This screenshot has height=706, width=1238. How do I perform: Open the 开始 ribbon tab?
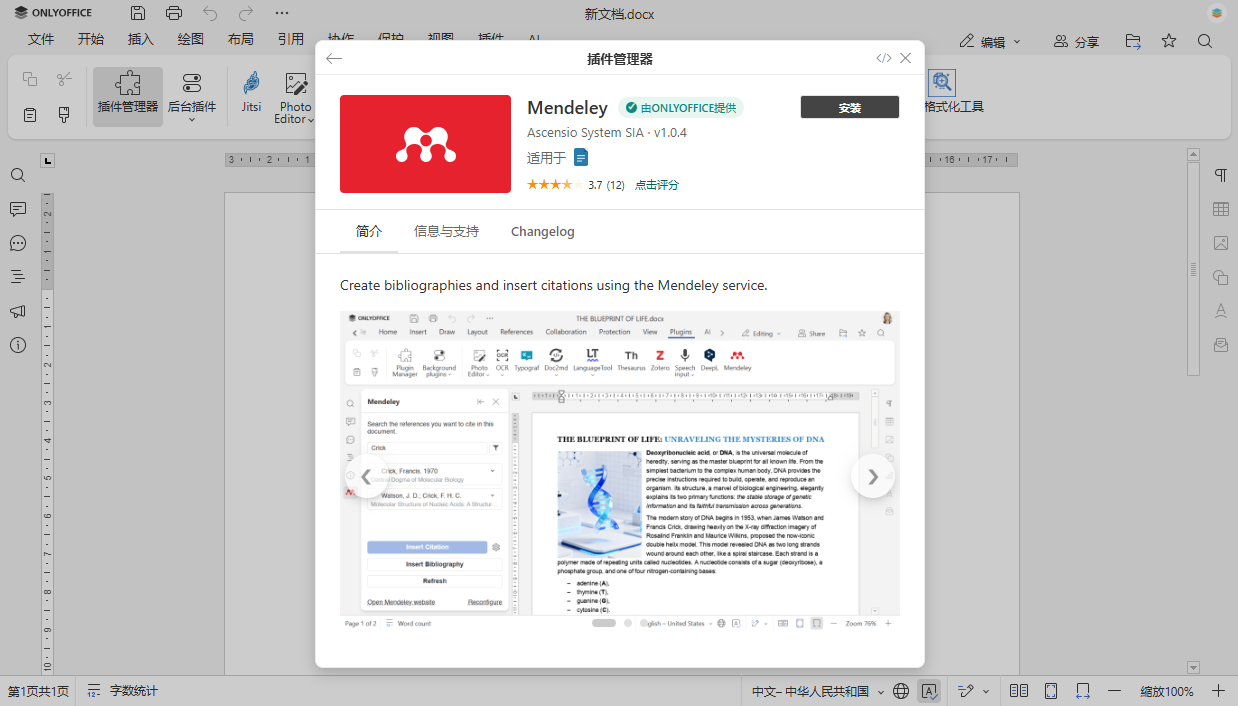pyautogui.click(x=91, y=40)
